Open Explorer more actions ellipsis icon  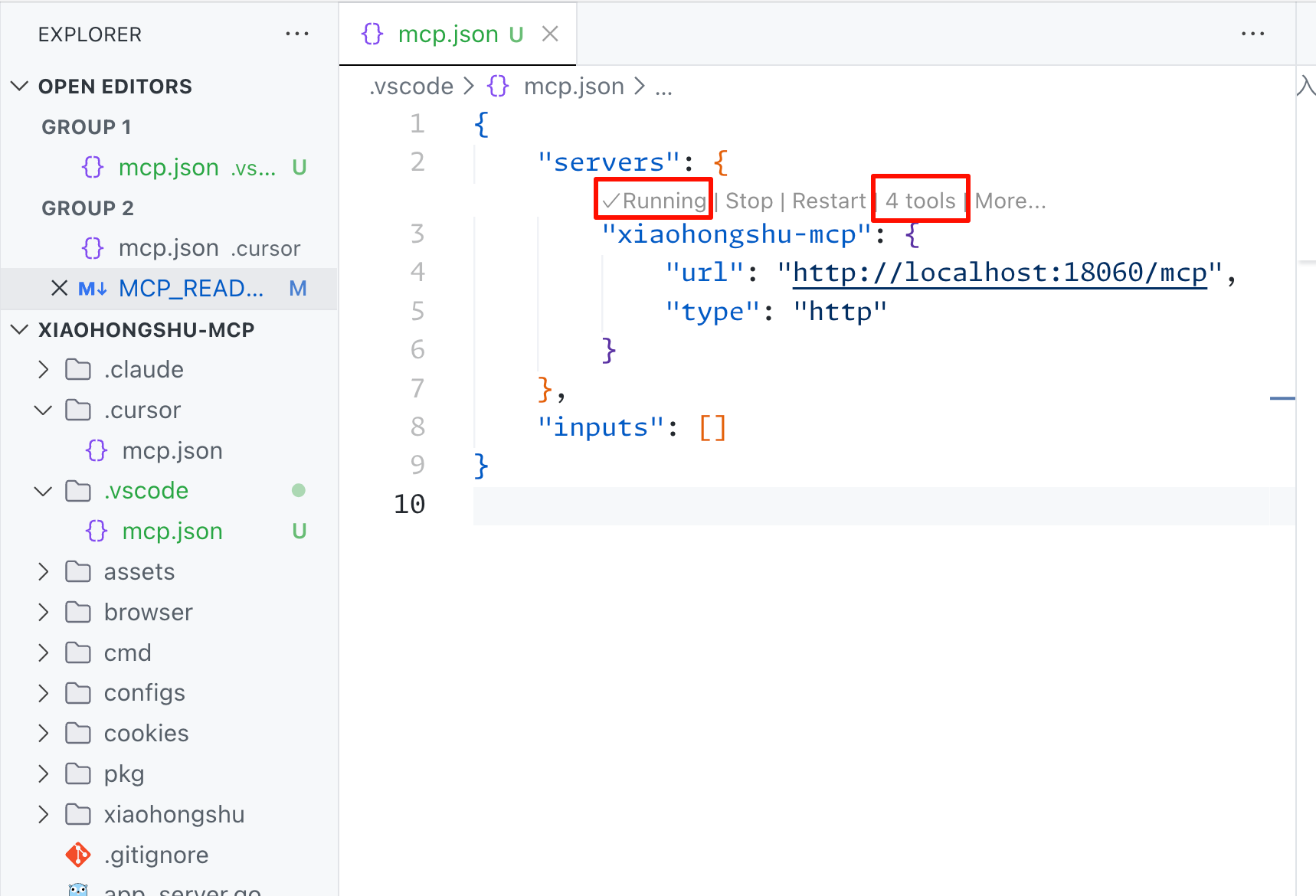pos(297,34)
